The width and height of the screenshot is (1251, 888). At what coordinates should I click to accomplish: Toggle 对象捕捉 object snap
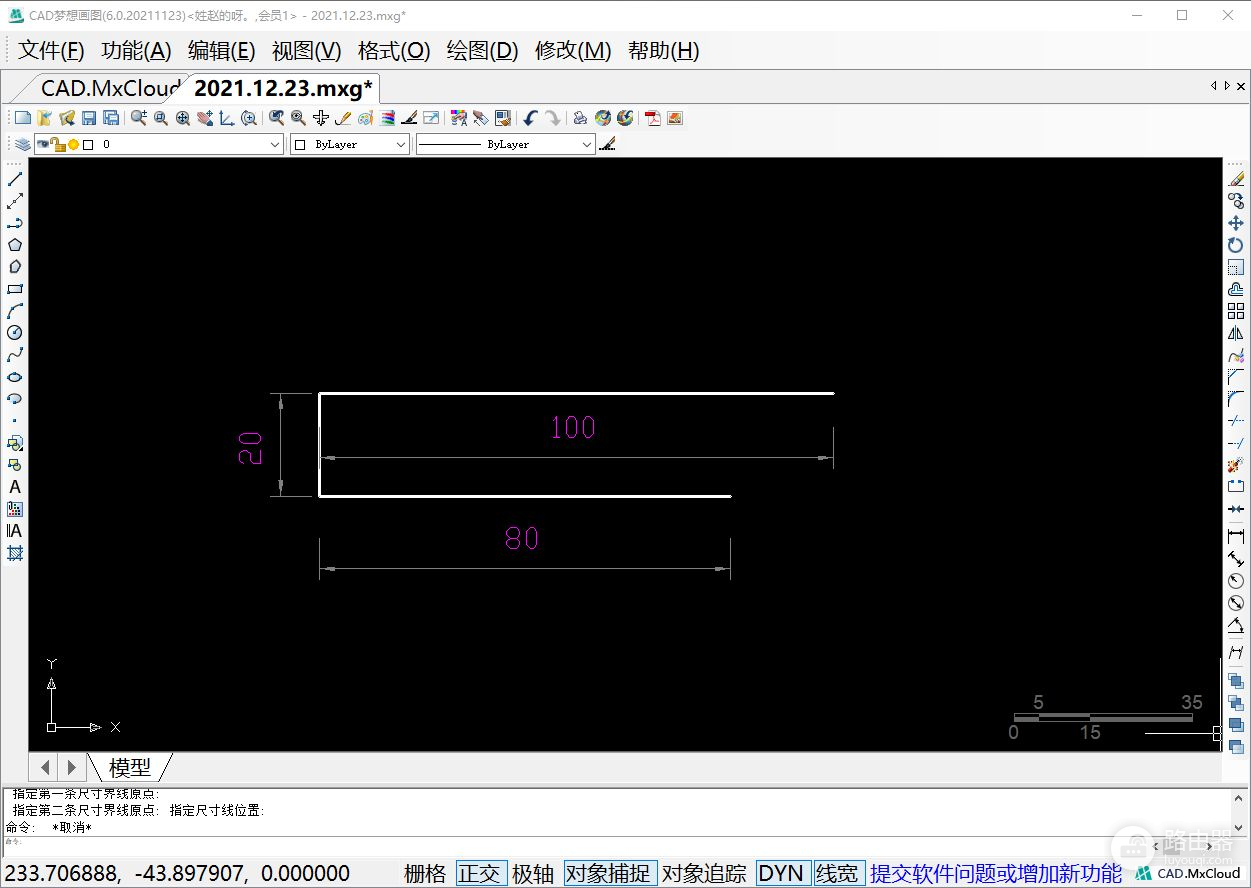(x=609, y=873)
